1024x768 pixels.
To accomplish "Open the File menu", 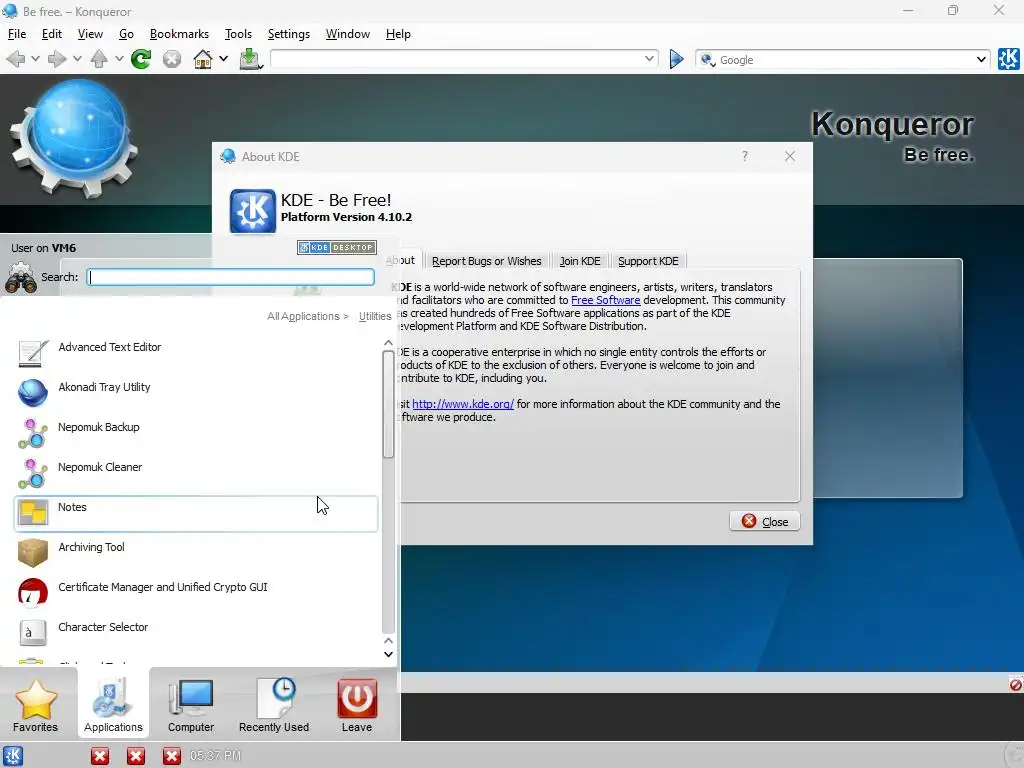I will (x=17, y=34).
